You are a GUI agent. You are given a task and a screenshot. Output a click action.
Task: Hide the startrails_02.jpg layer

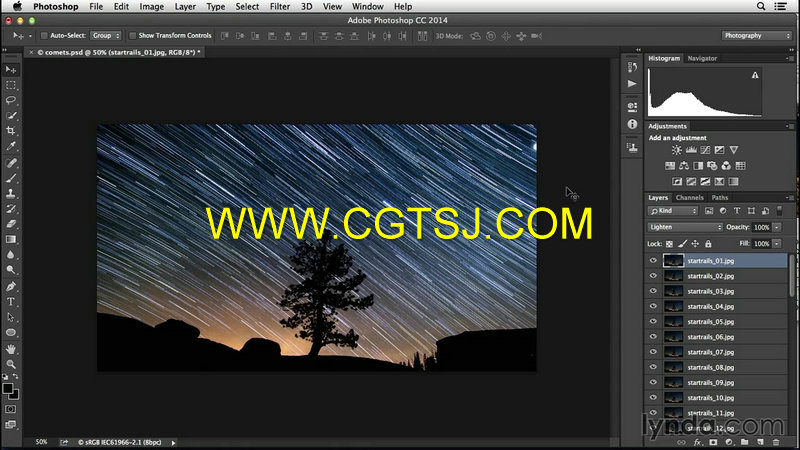(x=653, y=276)
